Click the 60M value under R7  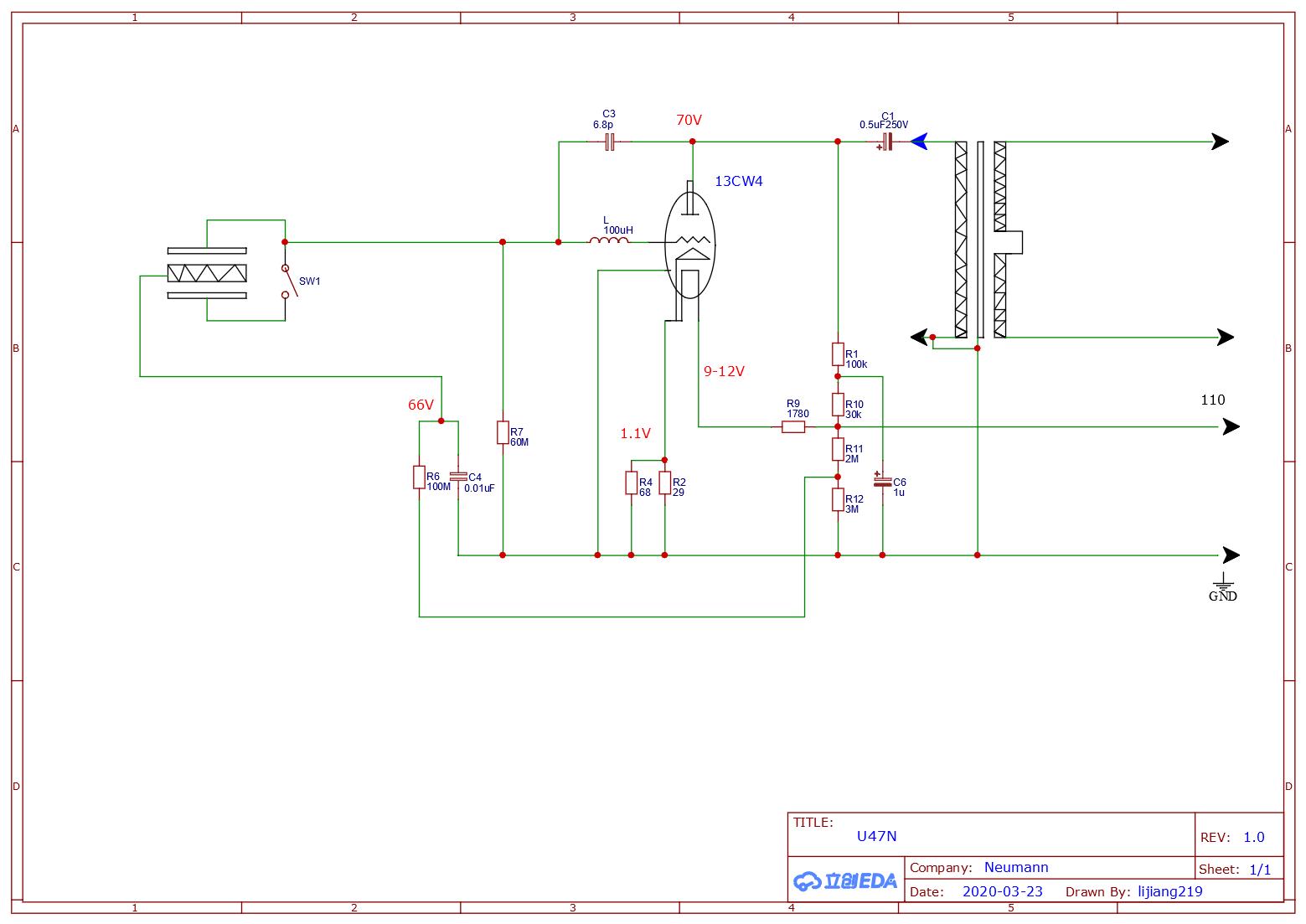[x=519, y=442]
